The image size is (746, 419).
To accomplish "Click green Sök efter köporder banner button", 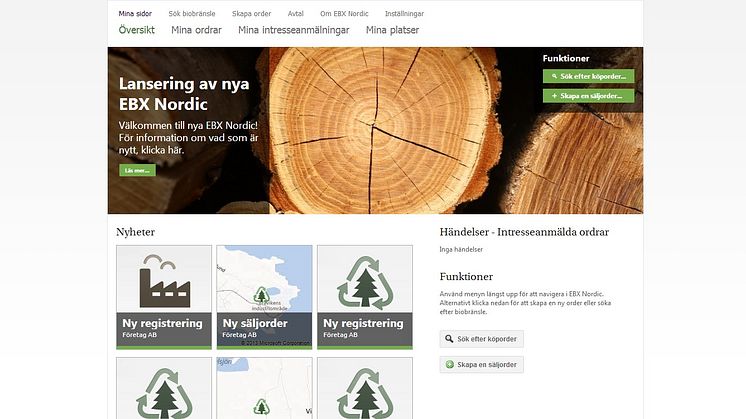I will coord(588,76).
